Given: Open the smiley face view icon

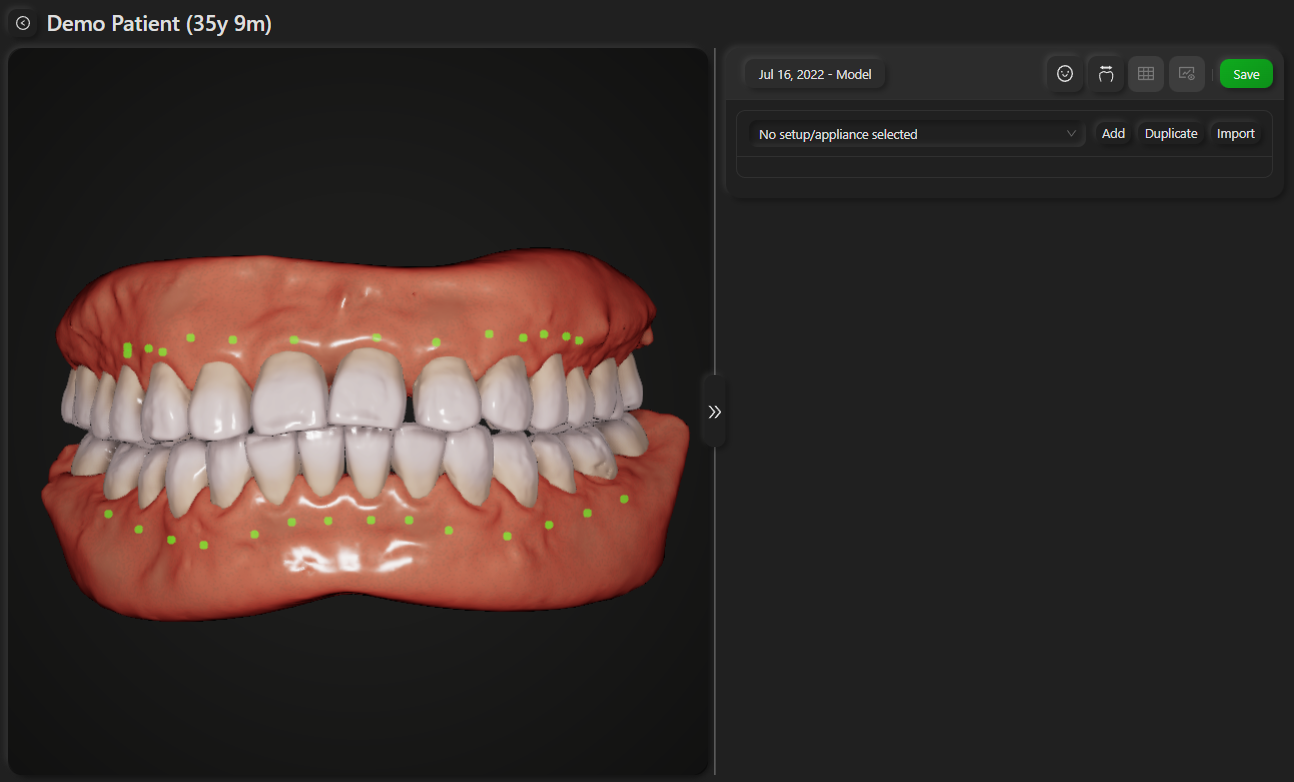Looking at the screenshot, I should pyautogui.click(x=1065, y=74).
